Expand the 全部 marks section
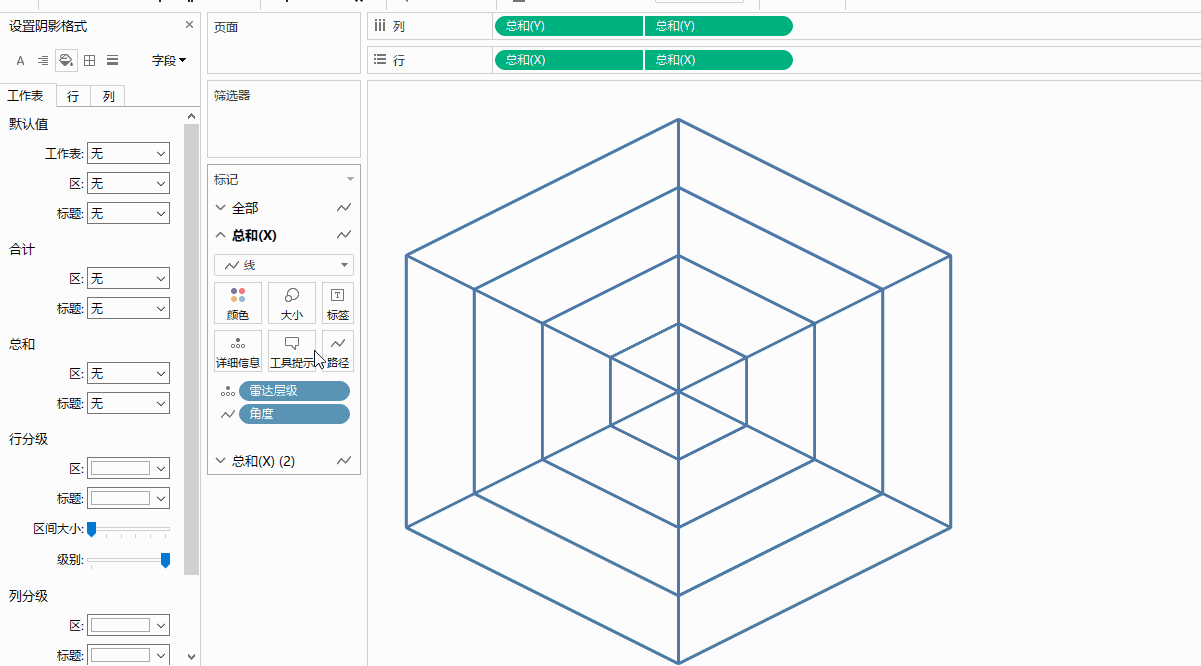The height and width of the screenshot is (666, 1201). click(x=220, y=208)
